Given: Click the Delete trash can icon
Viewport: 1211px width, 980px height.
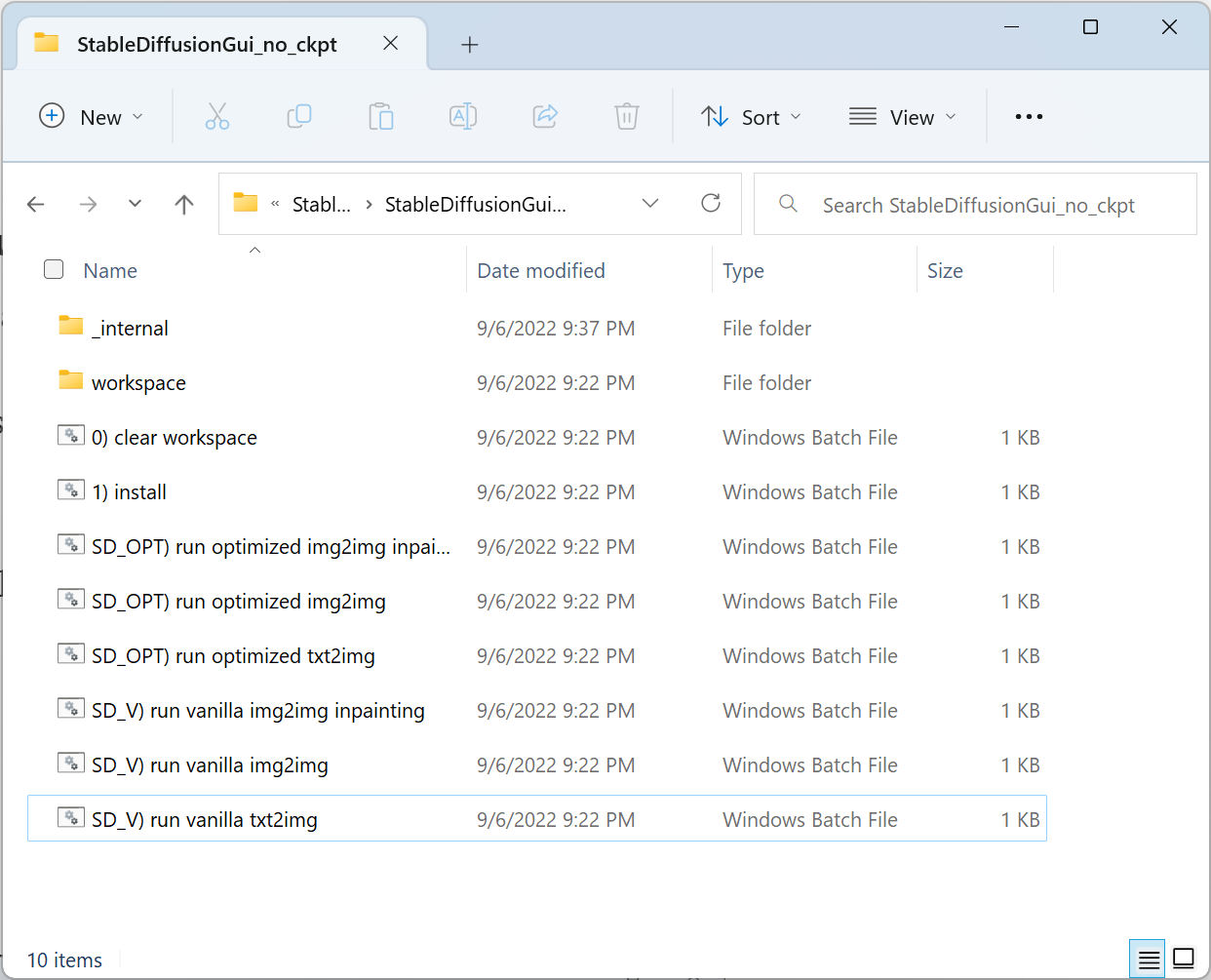Looking at the screenshot, I should tap(627, 117).
